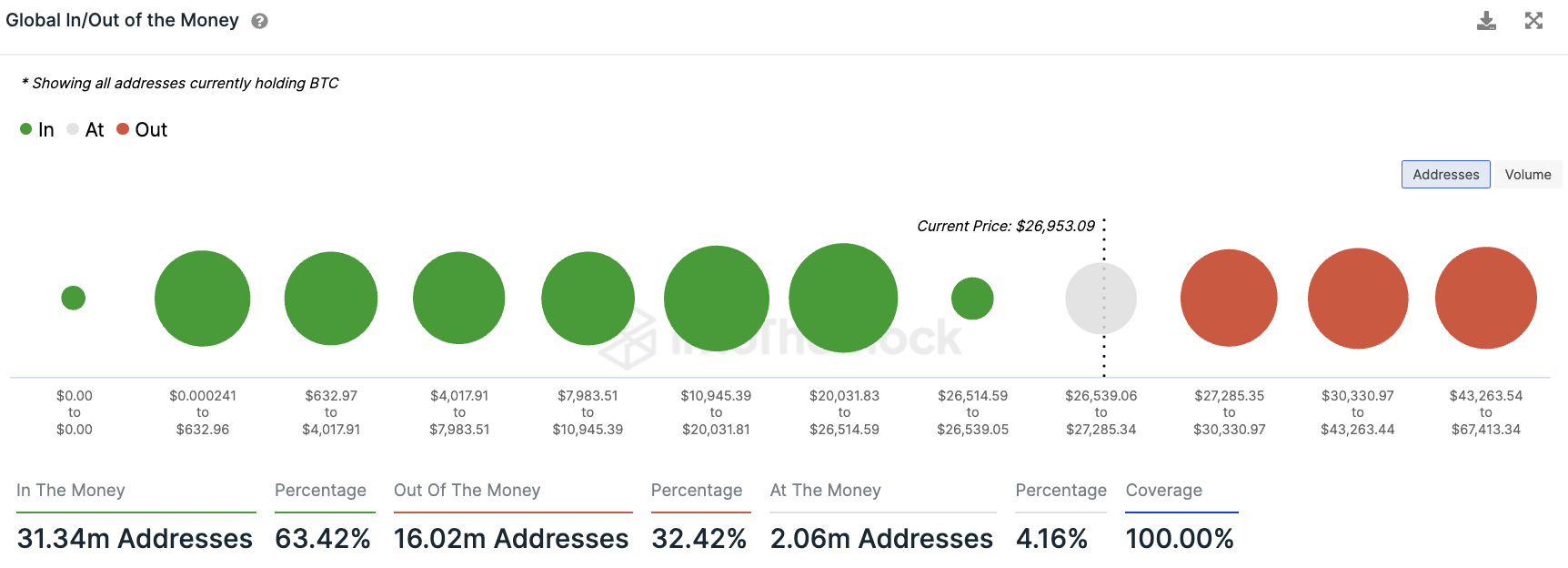Select the red $30,330.97 to $43,263.44 bubble
The image size is (1568, 568).
pyautogui.click(x=1357, y=299)
